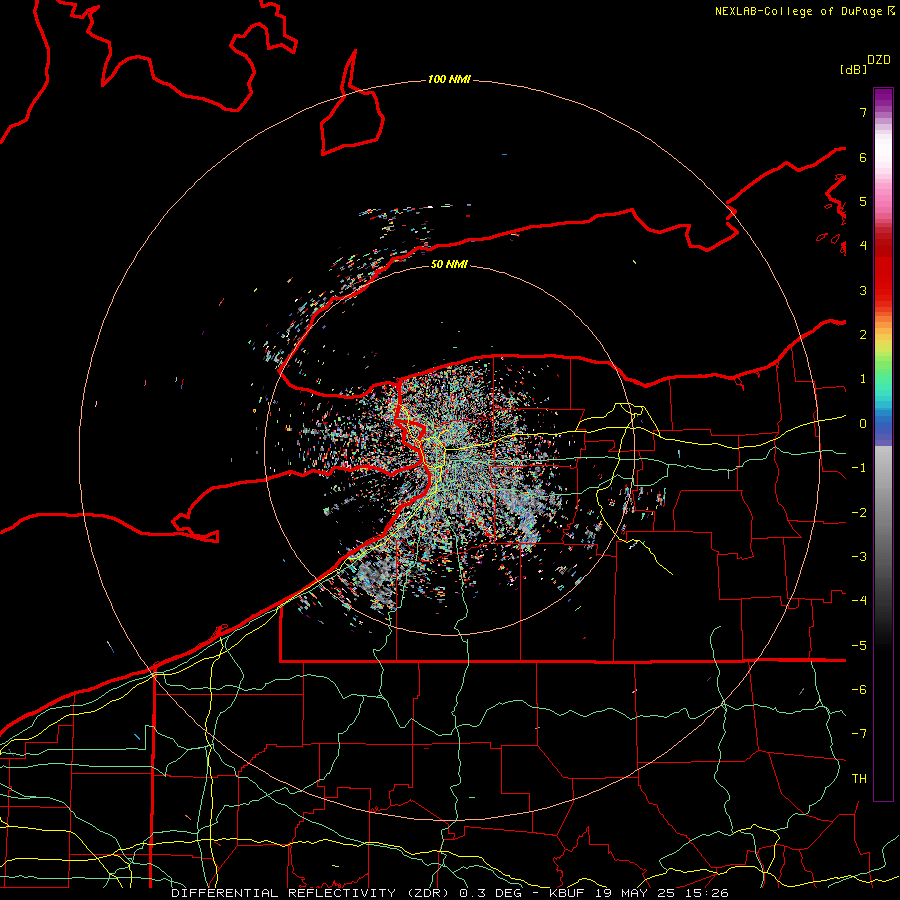Click the -4 value on the color scale
Screen dimensions: 900x900
[x=859, y=601]
